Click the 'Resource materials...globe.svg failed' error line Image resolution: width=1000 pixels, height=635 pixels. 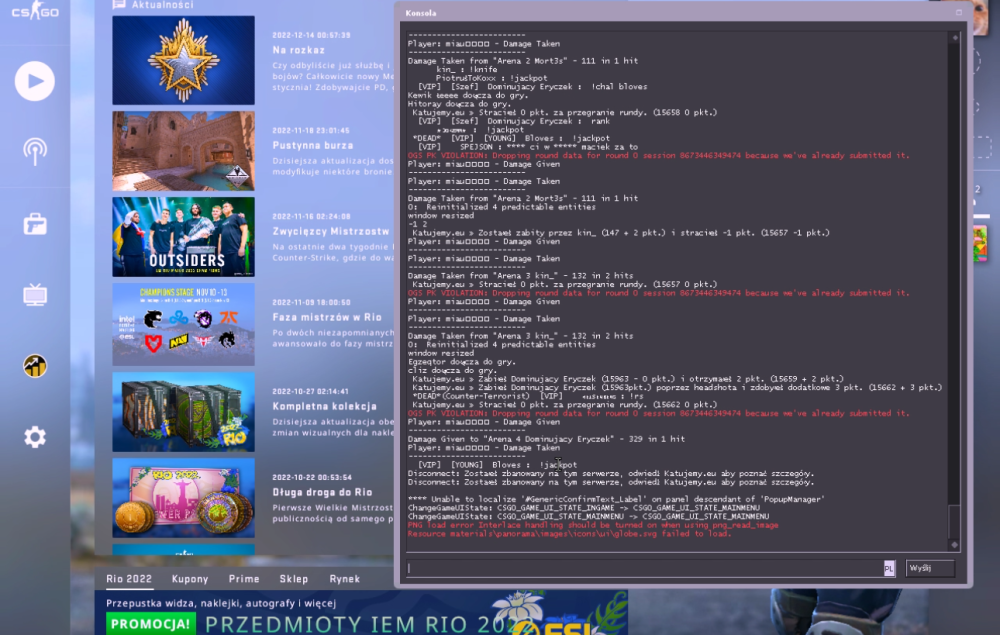pyautogui.click(x=570, y=534)
